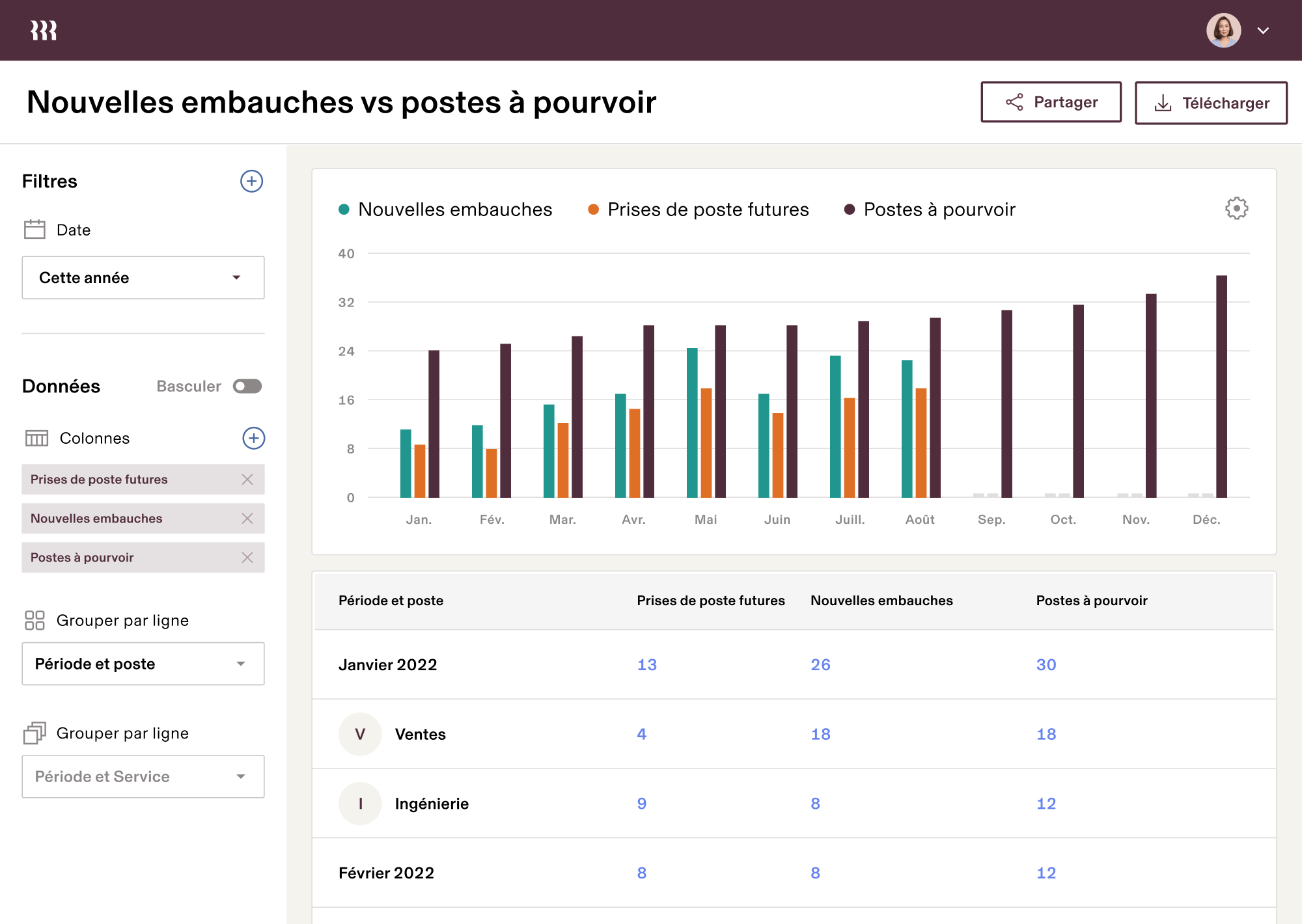Click the Colonnes table icon

pyautogui.click(x=37, y=438)
